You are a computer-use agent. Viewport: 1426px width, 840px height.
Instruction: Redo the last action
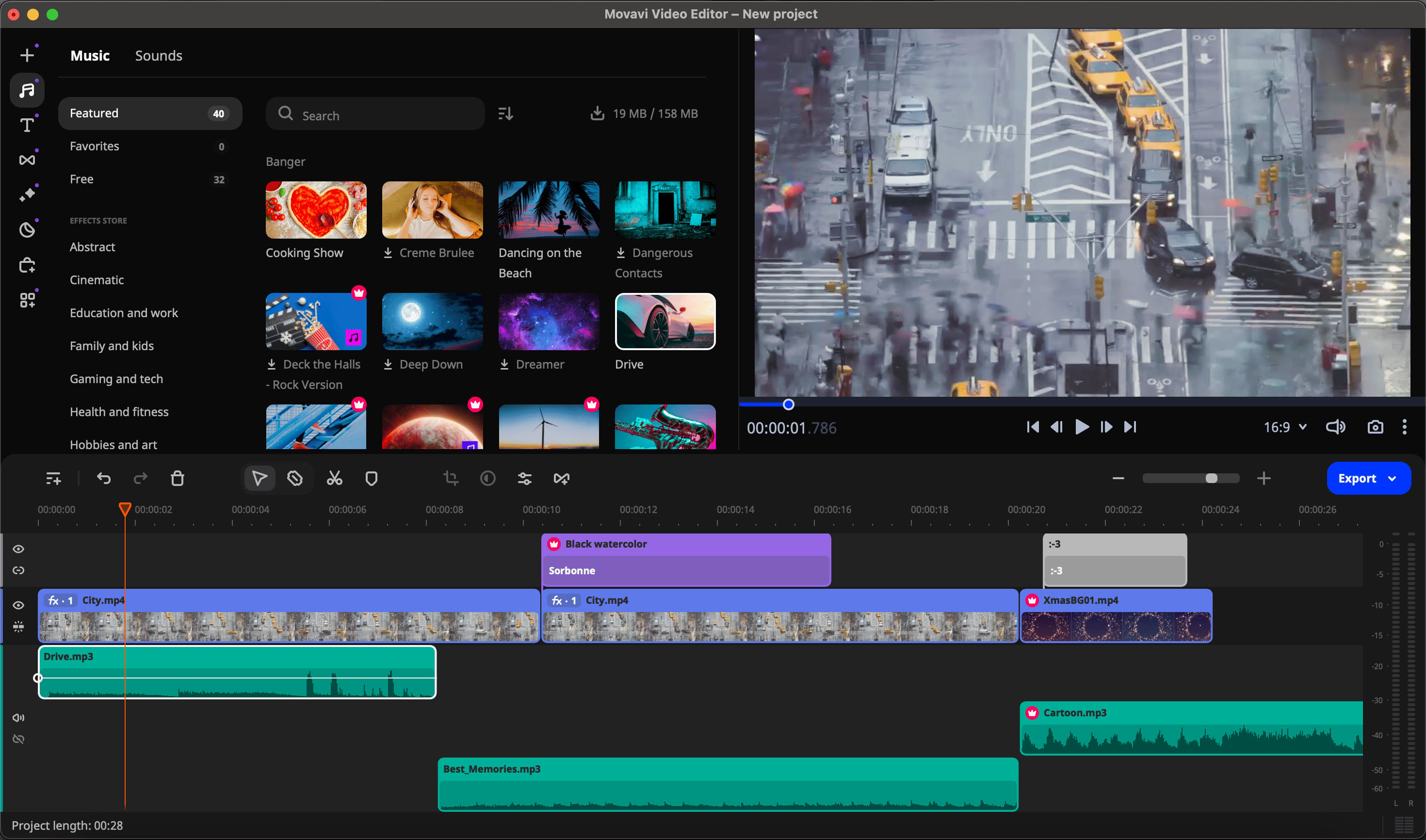[140, 479]
